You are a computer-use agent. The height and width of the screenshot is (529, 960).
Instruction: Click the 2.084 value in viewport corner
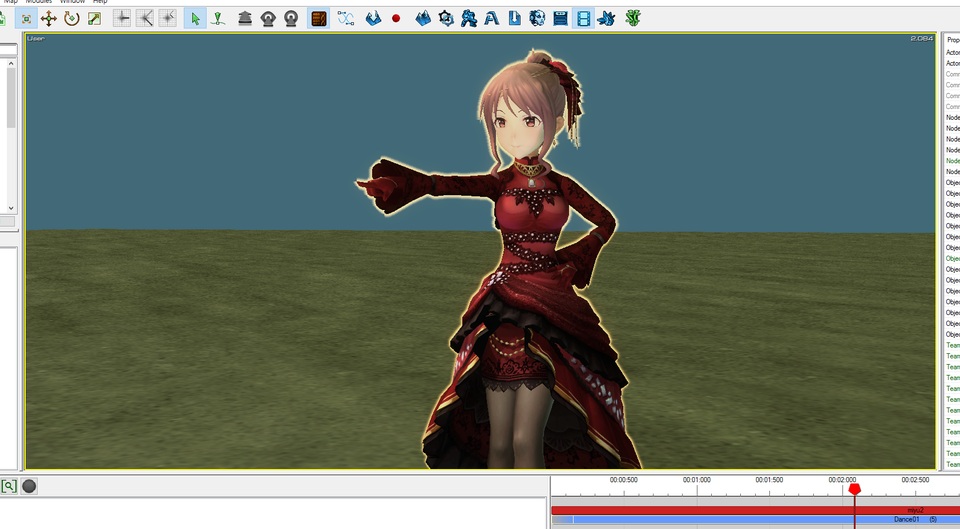point(921,39)
